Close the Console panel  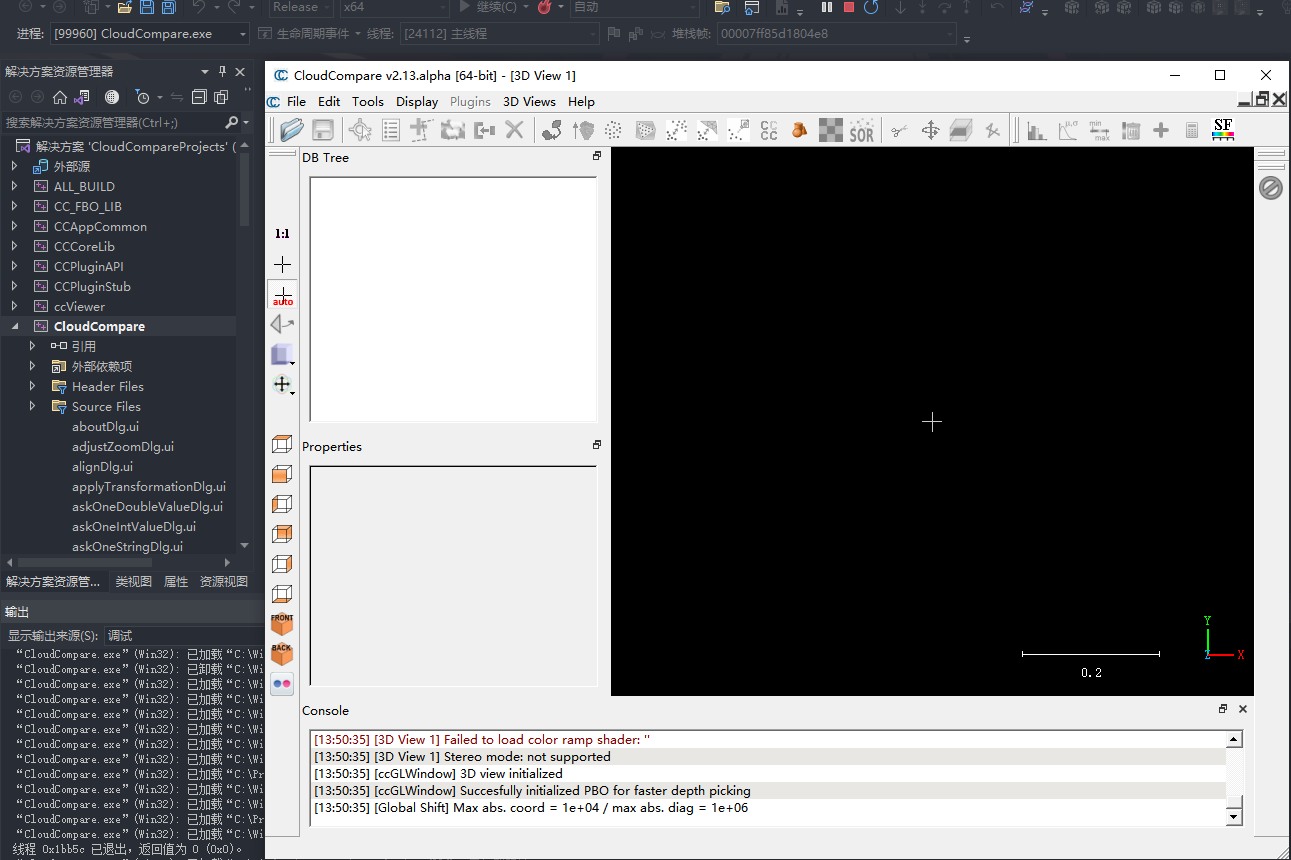pyautogui.click(x=1243, y=709)
